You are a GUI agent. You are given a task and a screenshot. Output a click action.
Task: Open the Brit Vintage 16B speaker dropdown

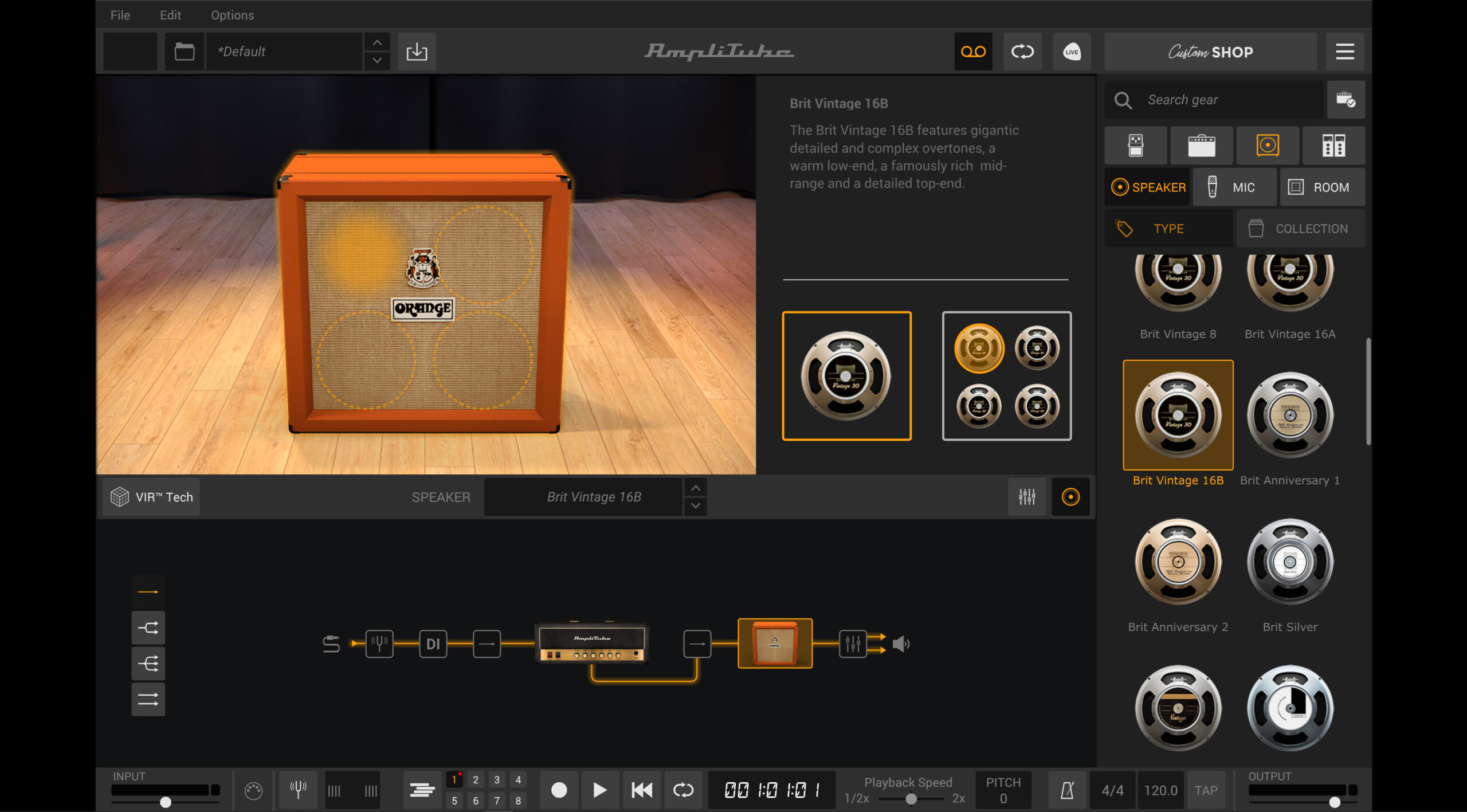click(x=583, y=497)
